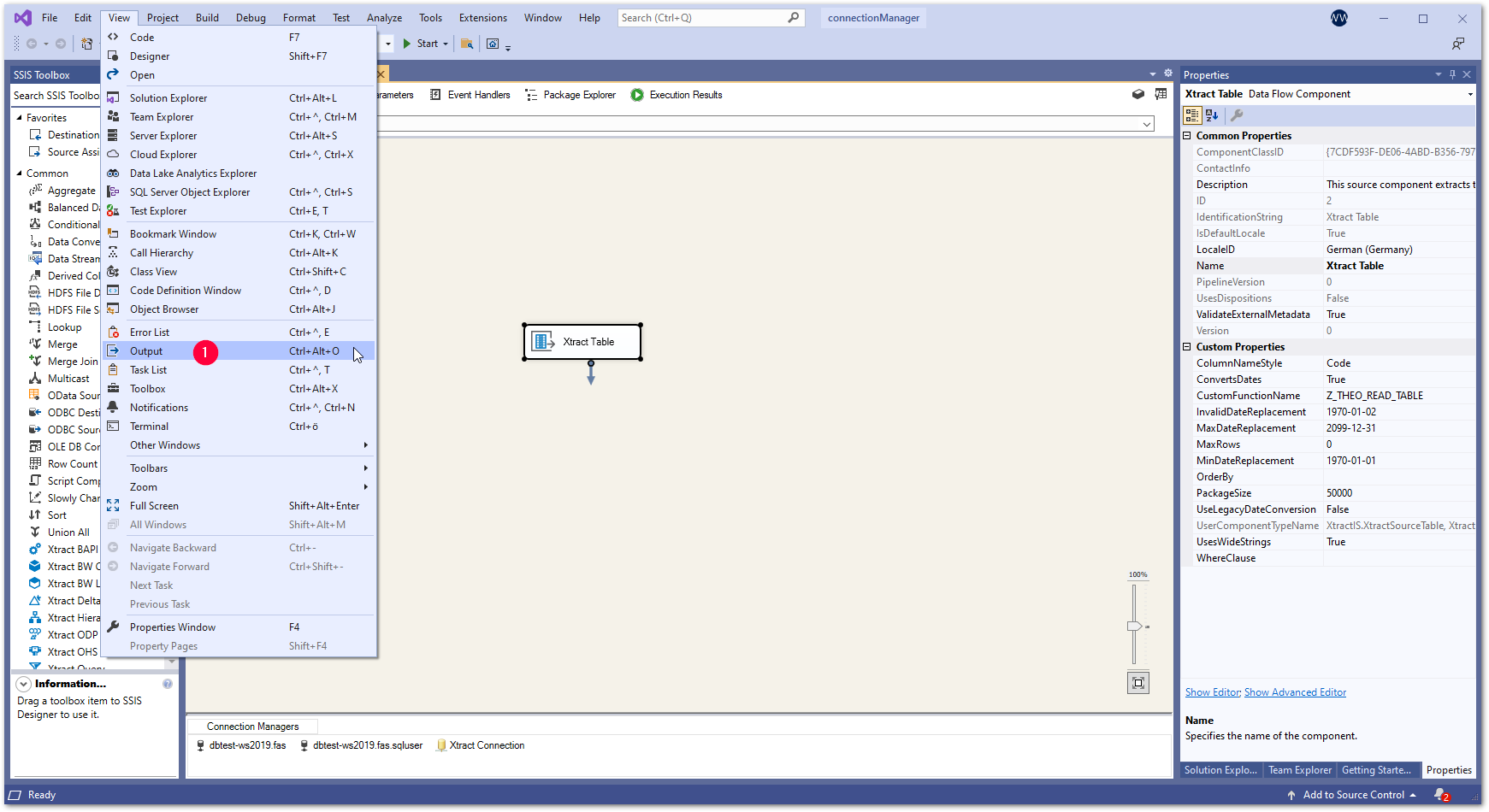The width and height of the screenshot is (1489, 812).
Task: Click the Property Pages wrench icon
Action: click(1237, 115)
